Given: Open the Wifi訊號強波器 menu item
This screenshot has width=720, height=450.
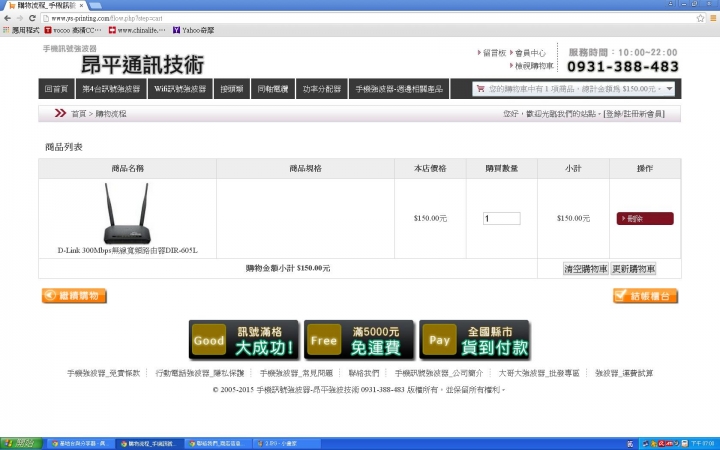Looking at the screenshot, I should click(180, 89).
